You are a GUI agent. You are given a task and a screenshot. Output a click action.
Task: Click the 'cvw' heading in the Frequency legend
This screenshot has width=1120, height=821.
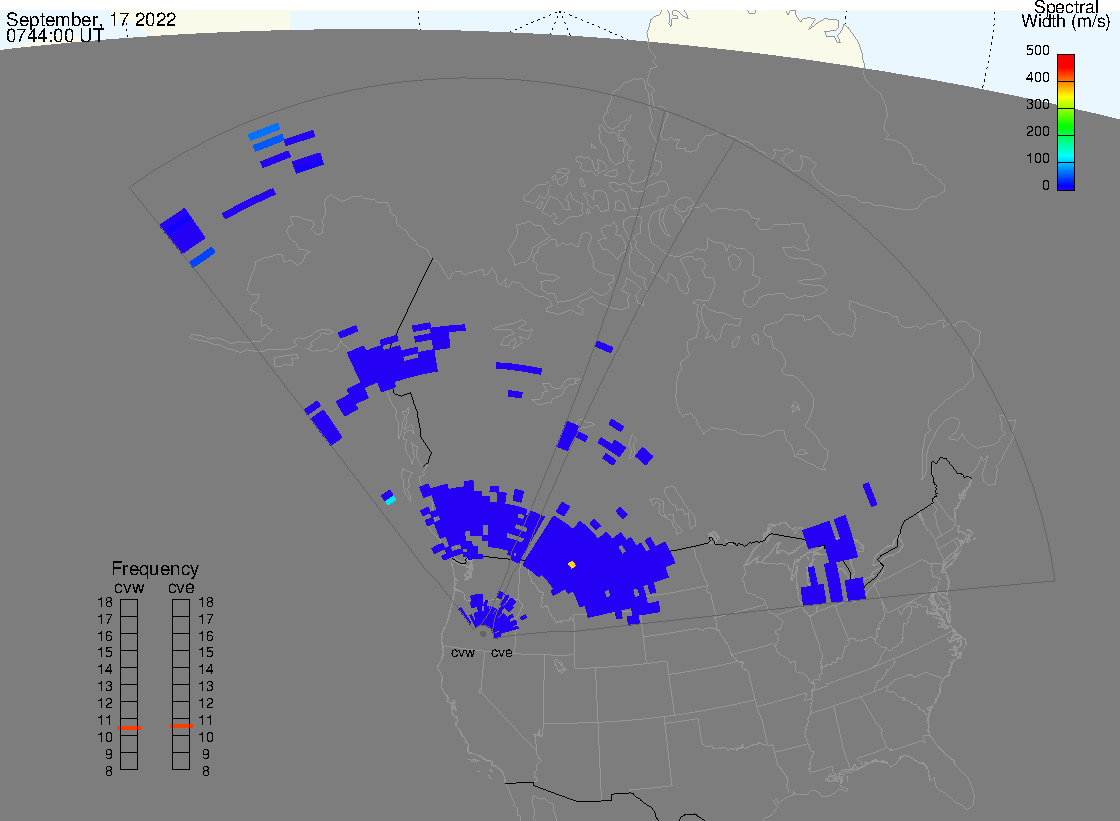coord(129,587)
